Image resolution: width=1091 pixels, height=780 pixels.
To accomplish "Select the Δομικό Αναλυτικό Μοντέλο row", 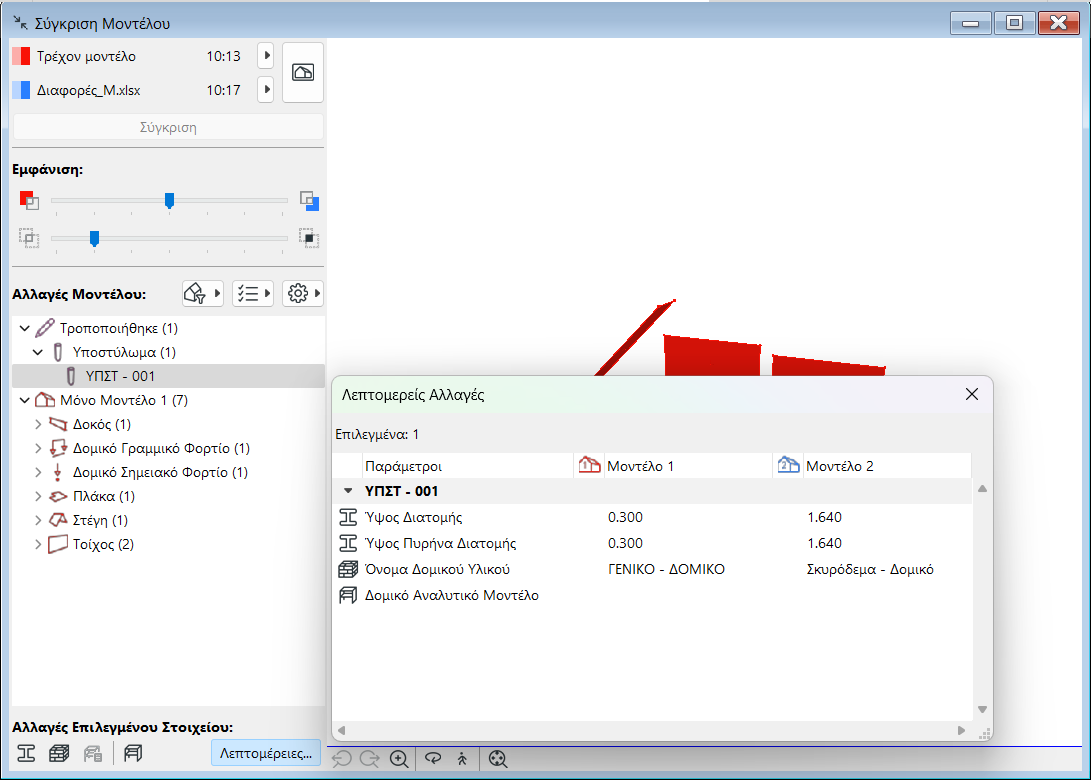I will 653,596.
